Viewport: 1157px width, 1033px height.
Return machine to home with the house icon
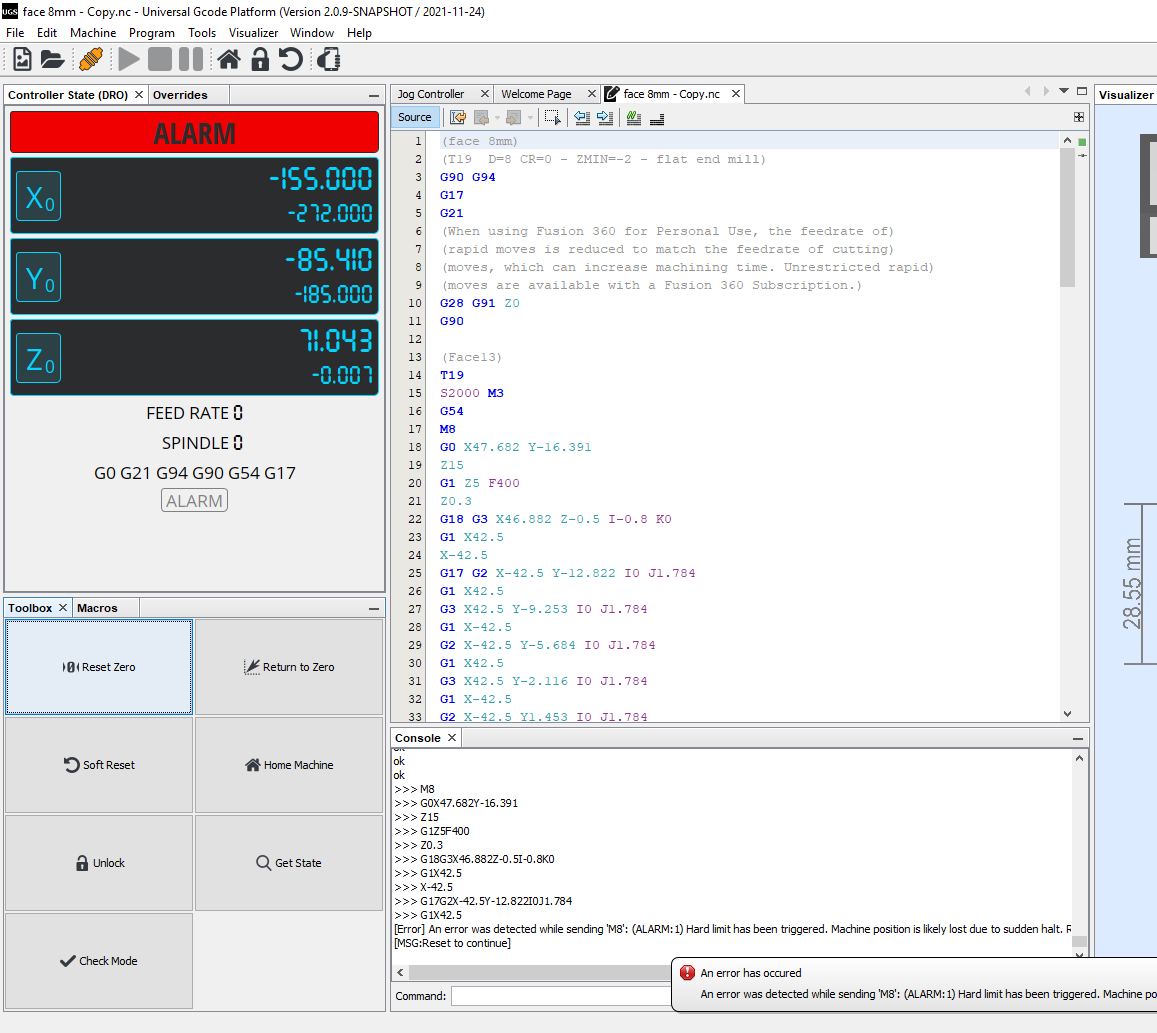pos(228,59)
